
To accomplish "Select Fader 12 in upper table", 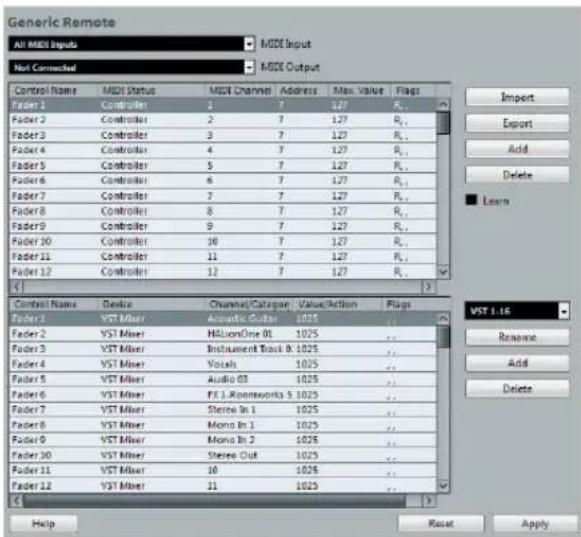I will pyautogui.click(x=223, y=272).
